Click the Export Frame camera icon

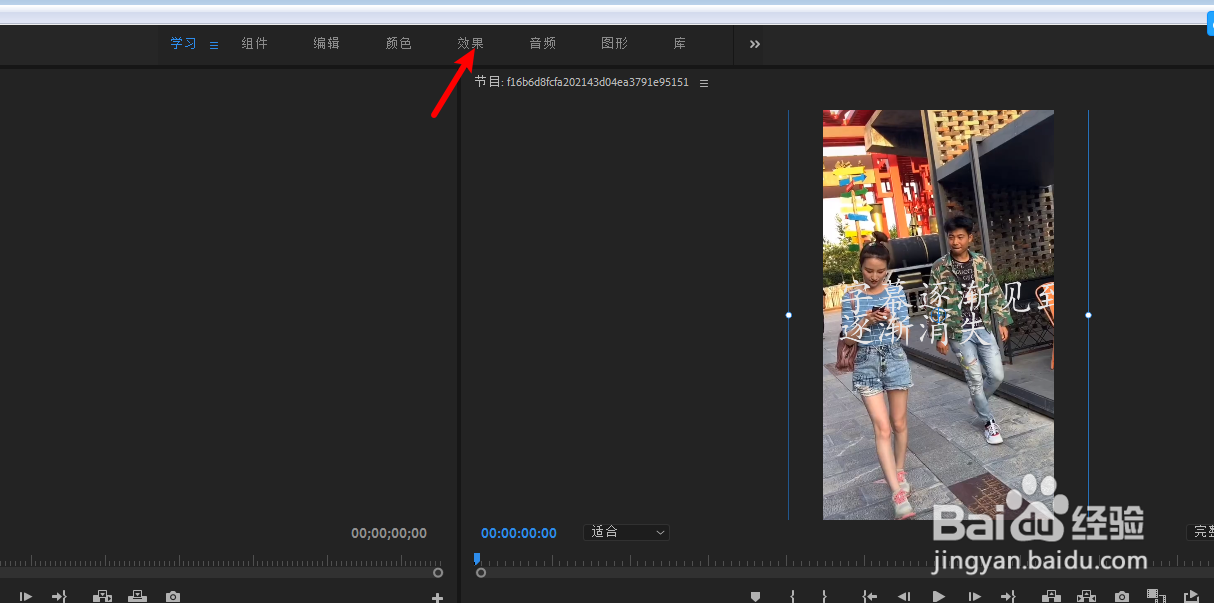(1120, 596)
